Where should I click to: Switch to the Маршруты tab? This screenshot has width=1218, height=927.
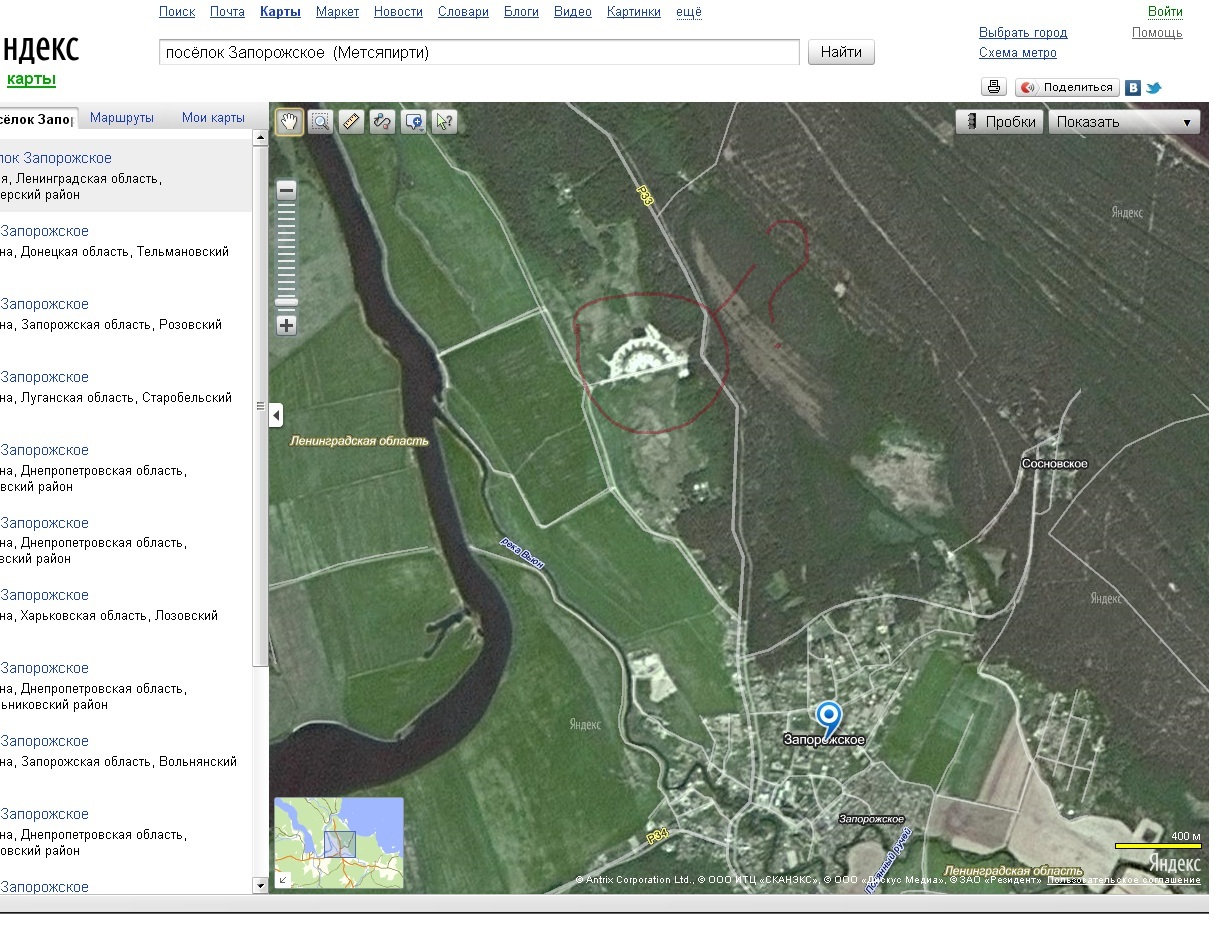click(122, 118)
